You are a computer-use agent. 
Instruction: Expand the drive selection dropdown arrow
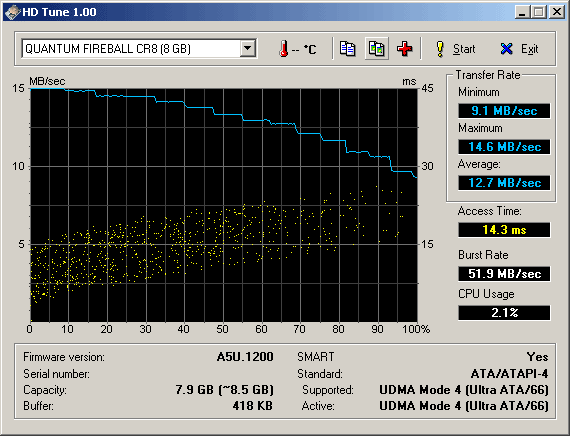[248, 48]
